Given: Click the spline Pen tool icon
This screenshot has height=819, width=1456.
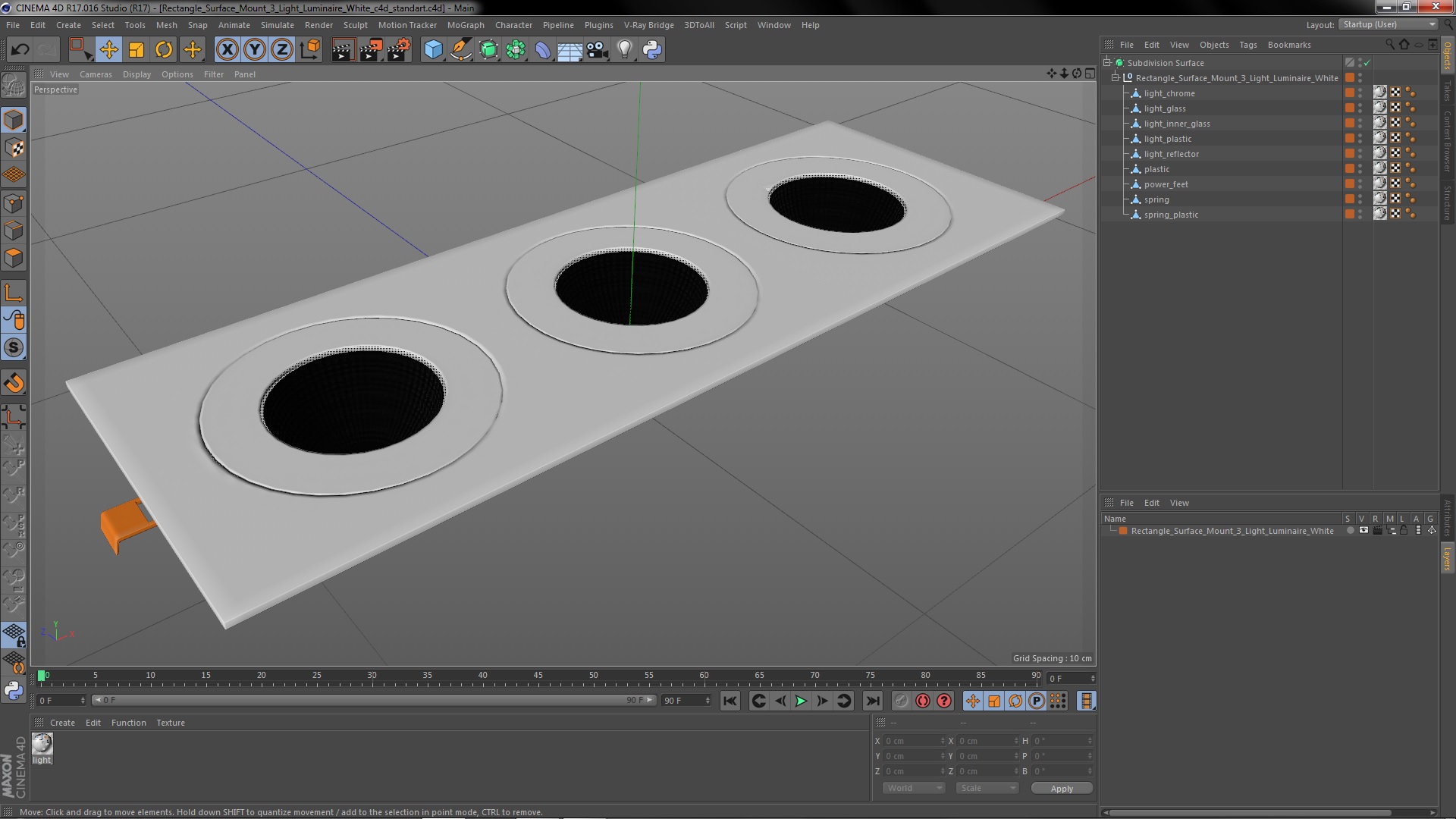Looking at the screenshot, I should point(460,50).
